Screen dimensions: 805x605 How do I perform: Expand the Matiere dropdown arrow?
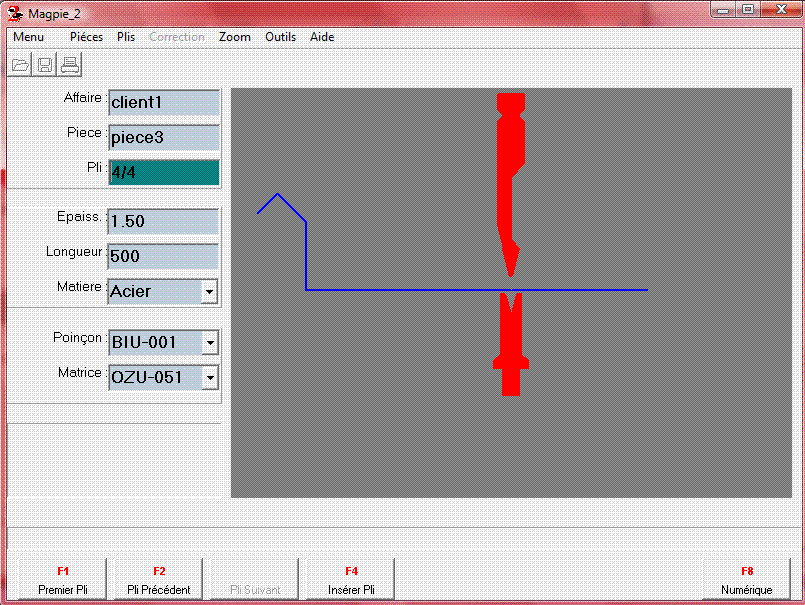click(x=209, y=292)
